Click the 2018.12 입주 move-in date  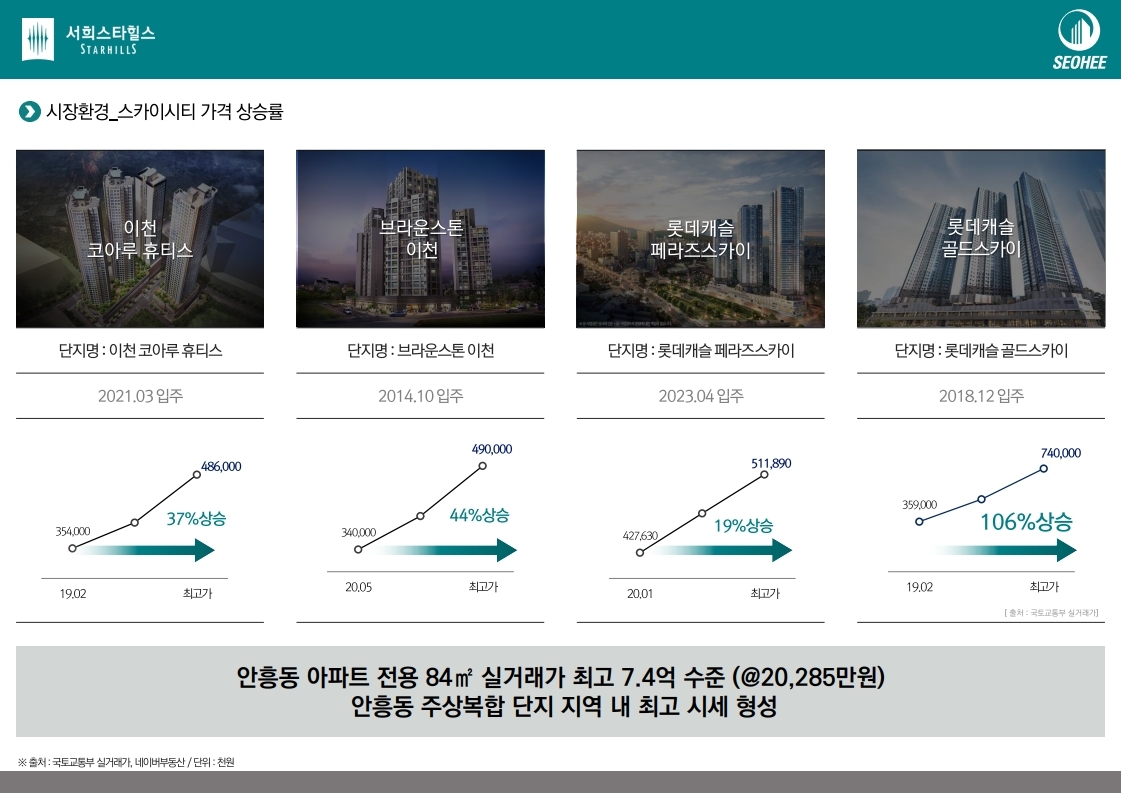point(981,395)
